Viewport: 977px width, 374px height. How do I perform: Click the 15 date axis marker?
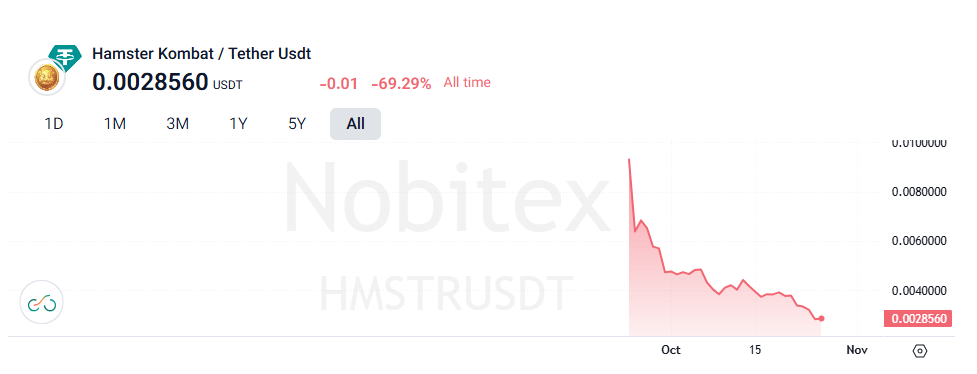(x=755, y=350)
